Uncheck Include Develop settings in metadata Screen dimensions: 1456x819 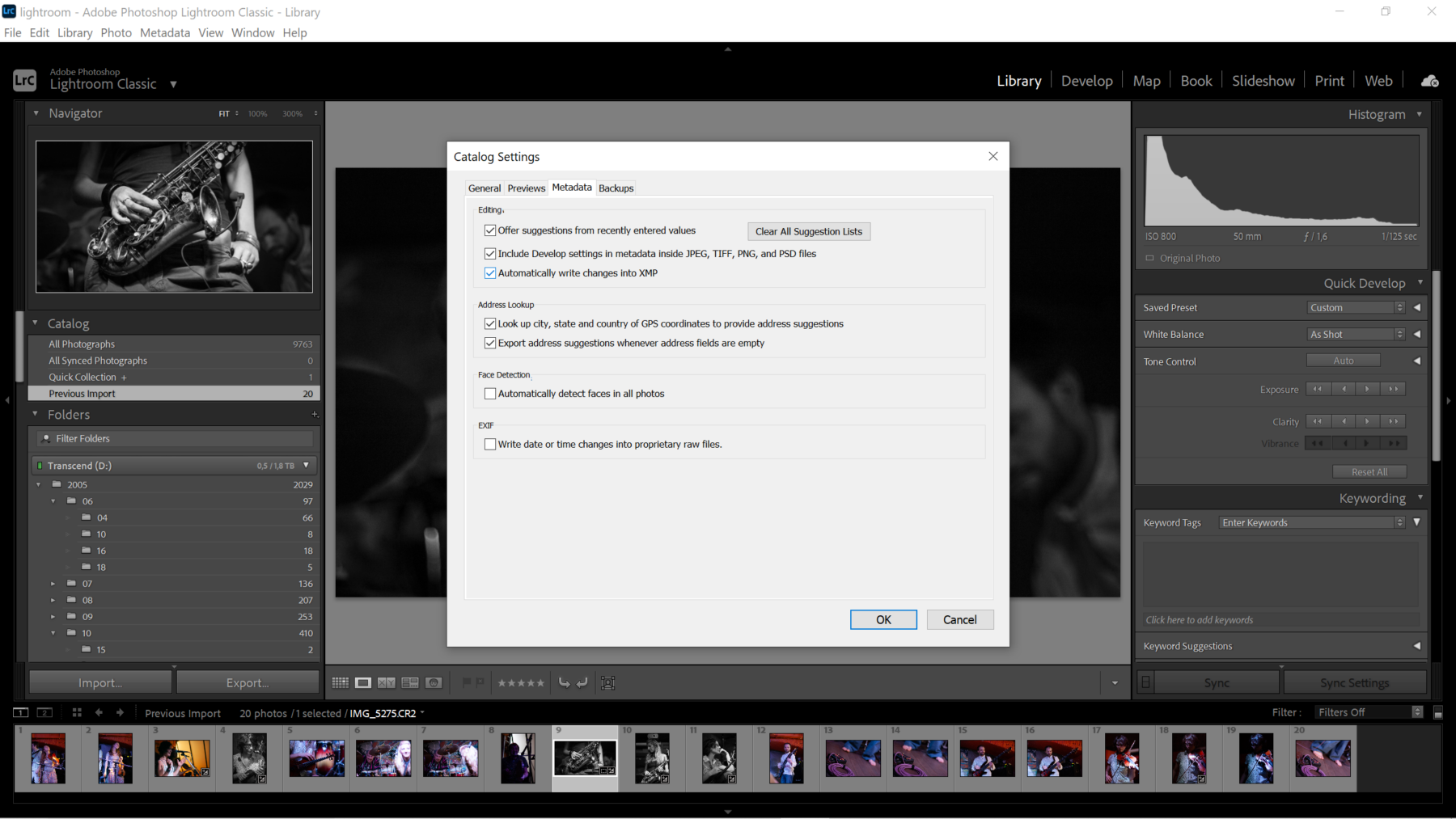[x=490, y=254]
